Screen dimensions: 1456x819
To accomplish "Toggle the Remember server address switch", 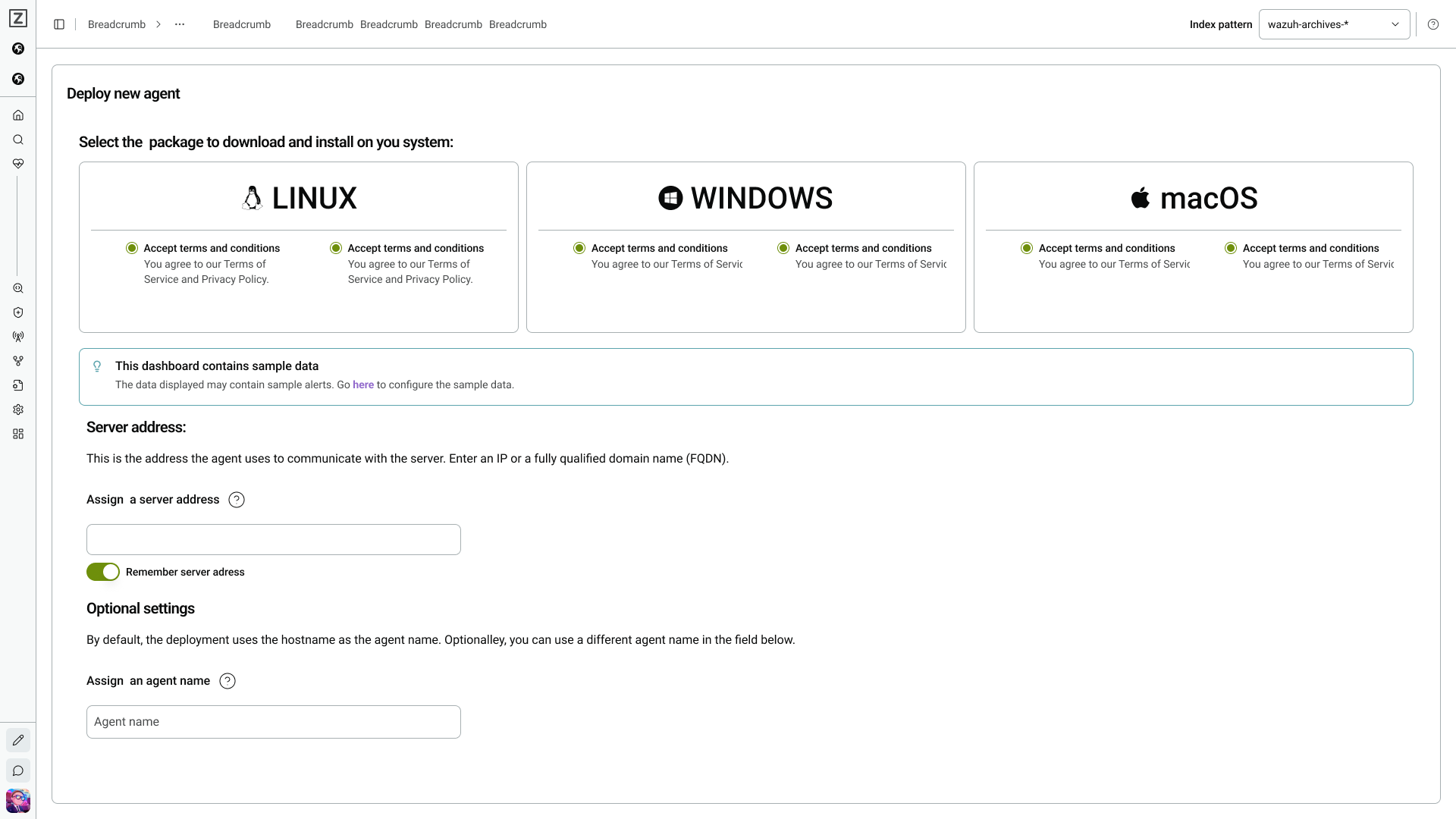I will click(x=103, y=572).
